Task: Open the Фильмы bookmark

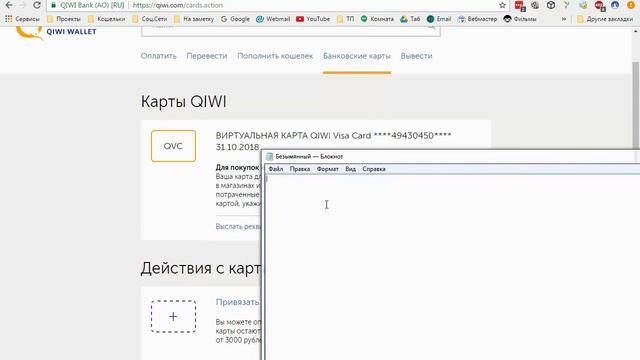Action: (x=520, y=19)
